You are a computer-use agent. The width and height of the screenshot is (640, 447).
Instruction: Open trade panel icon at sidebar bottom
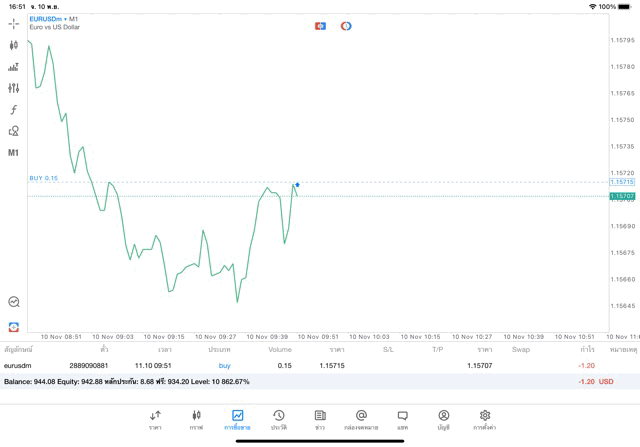coord(14,327)
